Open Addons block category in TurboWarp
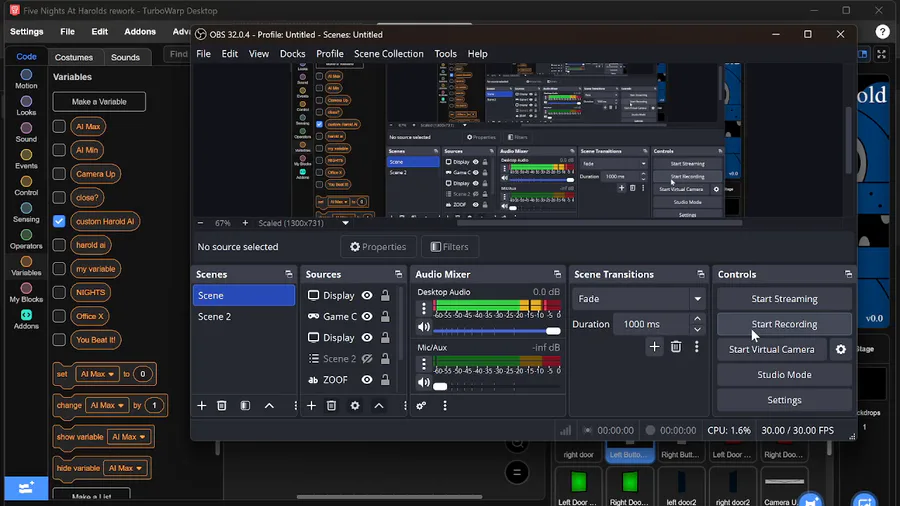Viewport: 900px width, 506px height. pos(26,320)
